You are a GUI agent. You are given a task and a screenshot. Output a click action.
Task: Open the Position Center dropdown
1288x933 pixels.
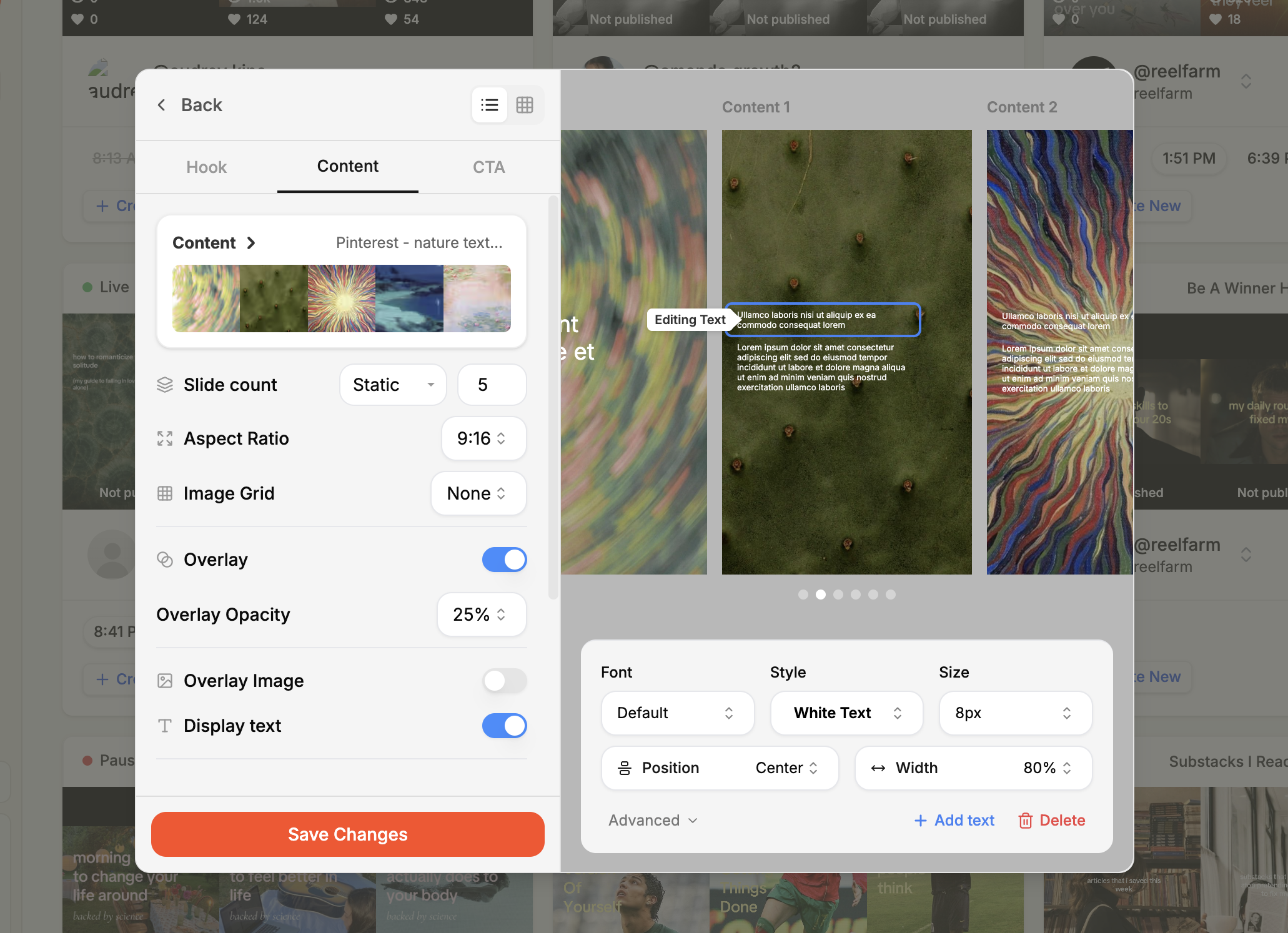(720, 768)
